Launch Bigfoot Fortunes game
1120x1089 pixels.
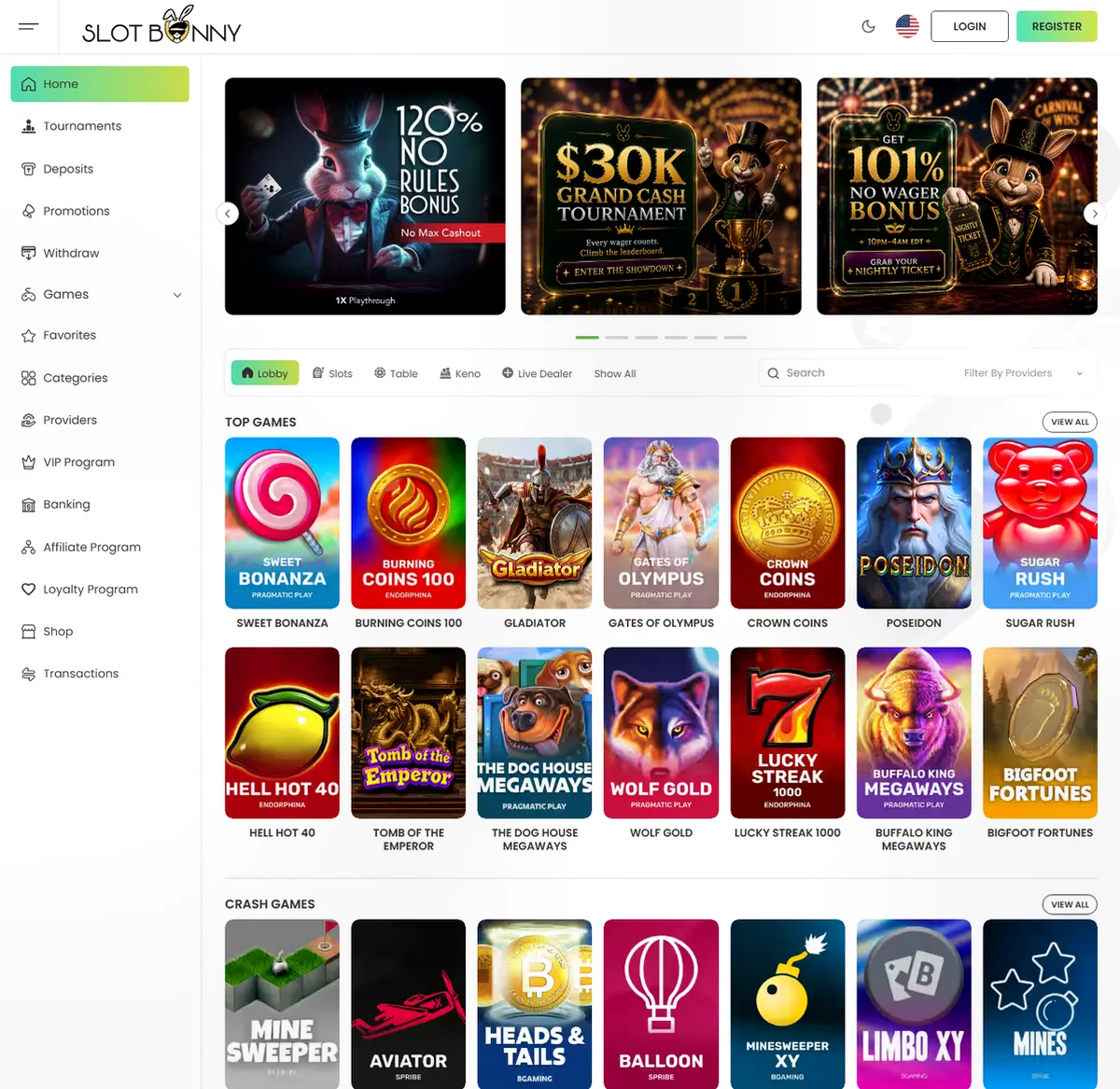click(1040, 733)
